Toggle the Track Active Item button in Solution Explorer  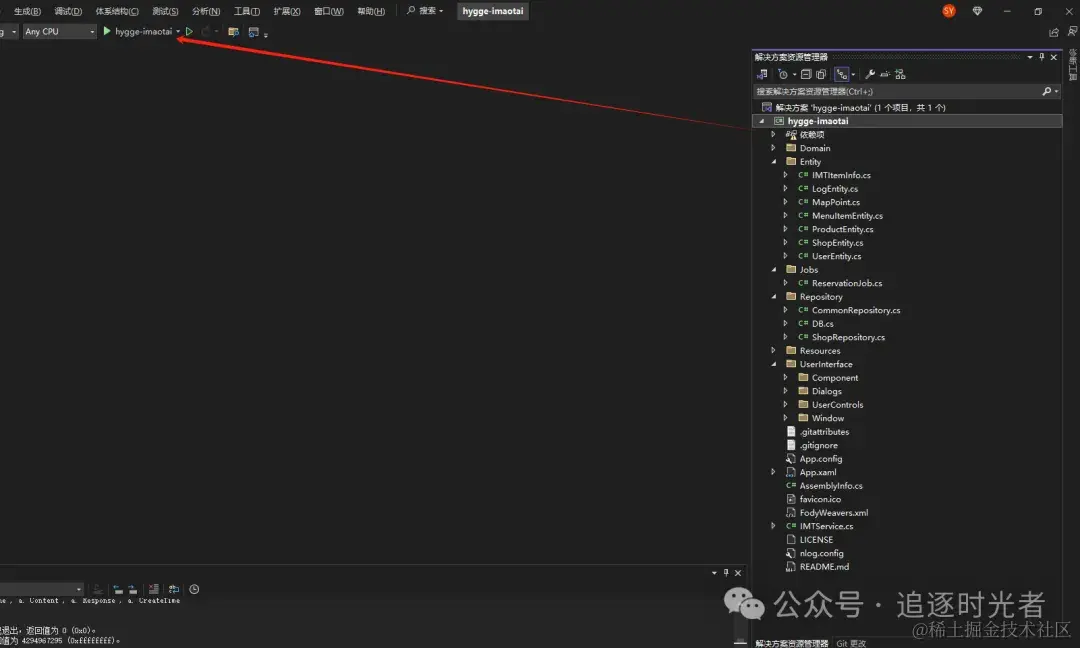pyautogui.click(x=842, y=74)
